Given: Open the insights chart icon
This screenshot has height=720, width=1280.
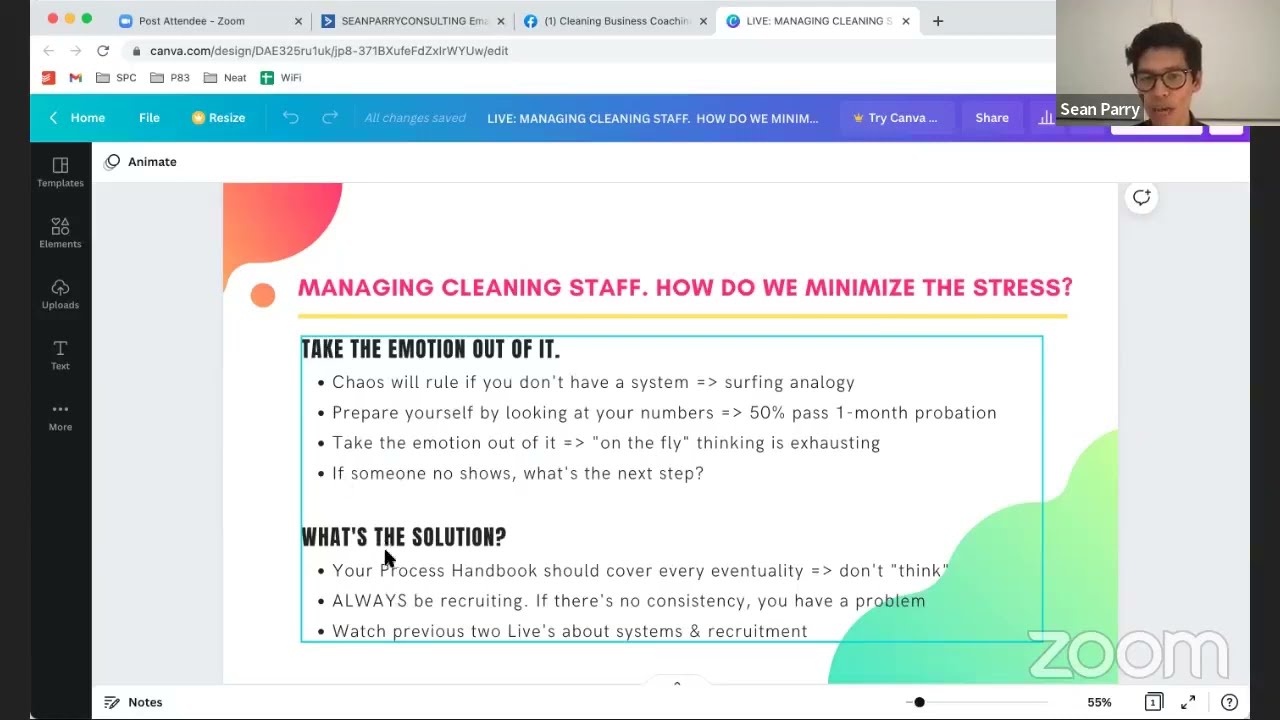Looking at the screenshot, I should [1045, 118].
